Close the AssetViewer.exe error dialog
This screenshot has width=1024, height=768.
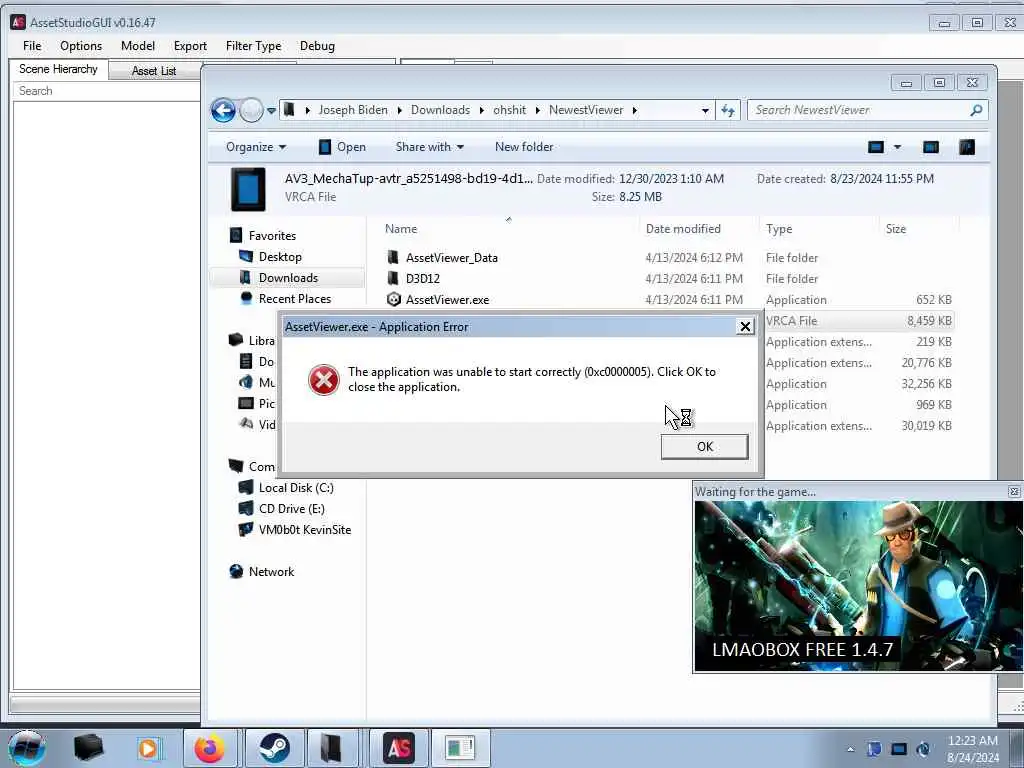point(744,327)
